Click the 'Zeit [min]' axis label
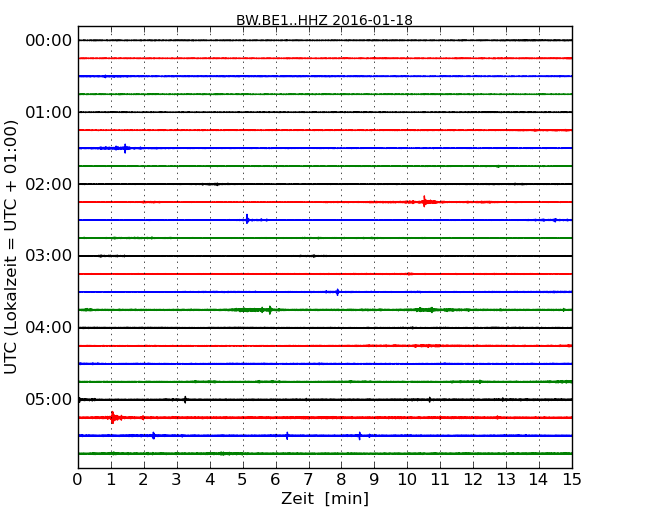This screenshot has height=520, width=650. click(x=325, y=498)
